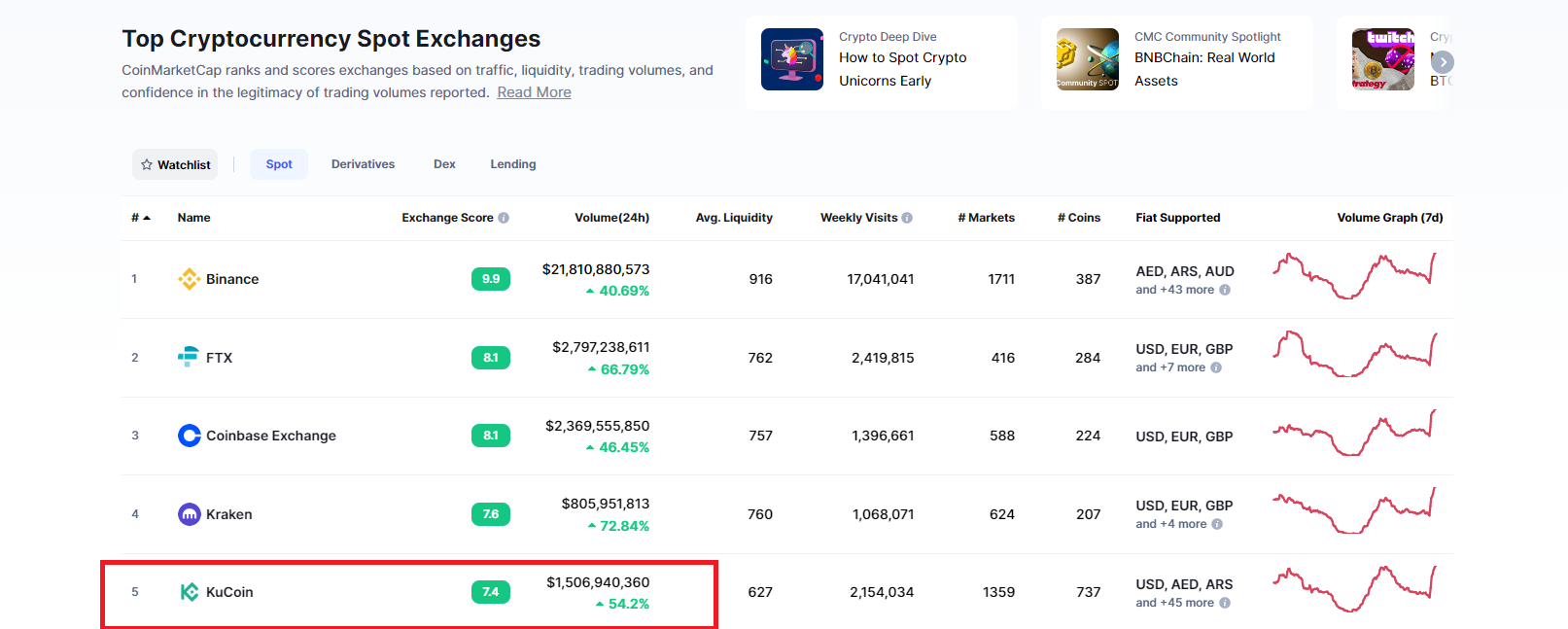
Task: Click the KuCoin logo icon
Action: point(190,592)
